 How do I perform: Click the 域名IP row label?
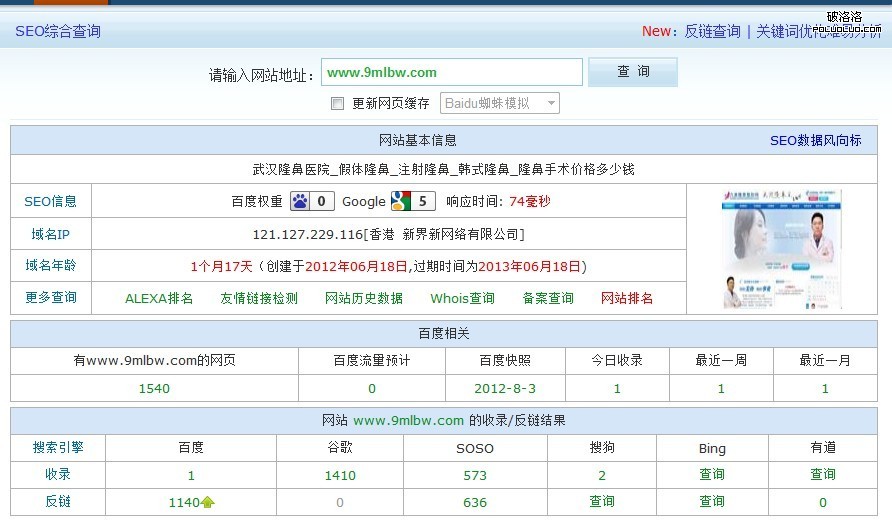pyautogui.click(x=51, y=234)
